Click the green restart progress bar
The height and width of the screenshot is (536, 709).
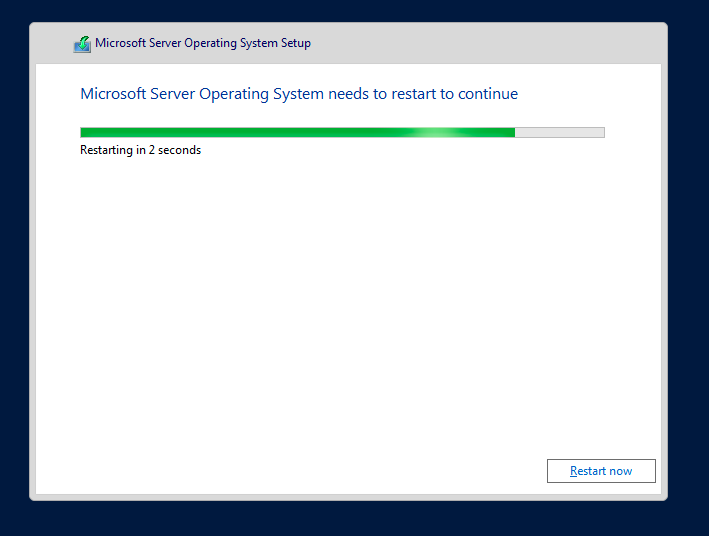tap(342, 133)
